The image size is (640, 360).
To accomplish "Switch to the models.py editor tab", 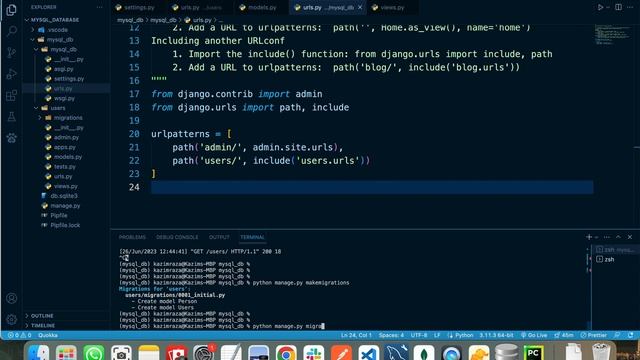I will tap(262, 7).
